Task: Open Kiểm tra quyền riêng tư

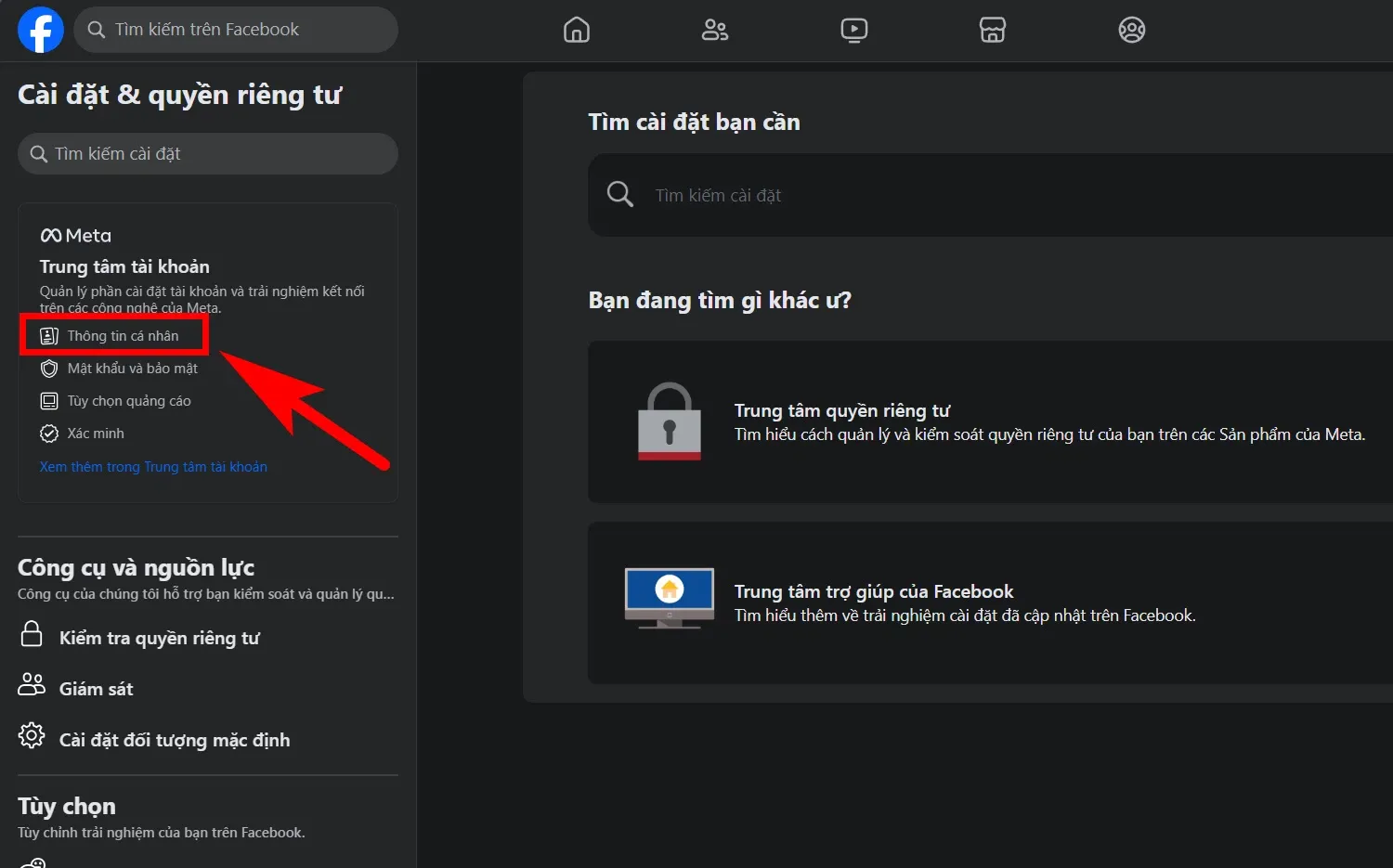Action: [159, 638]
